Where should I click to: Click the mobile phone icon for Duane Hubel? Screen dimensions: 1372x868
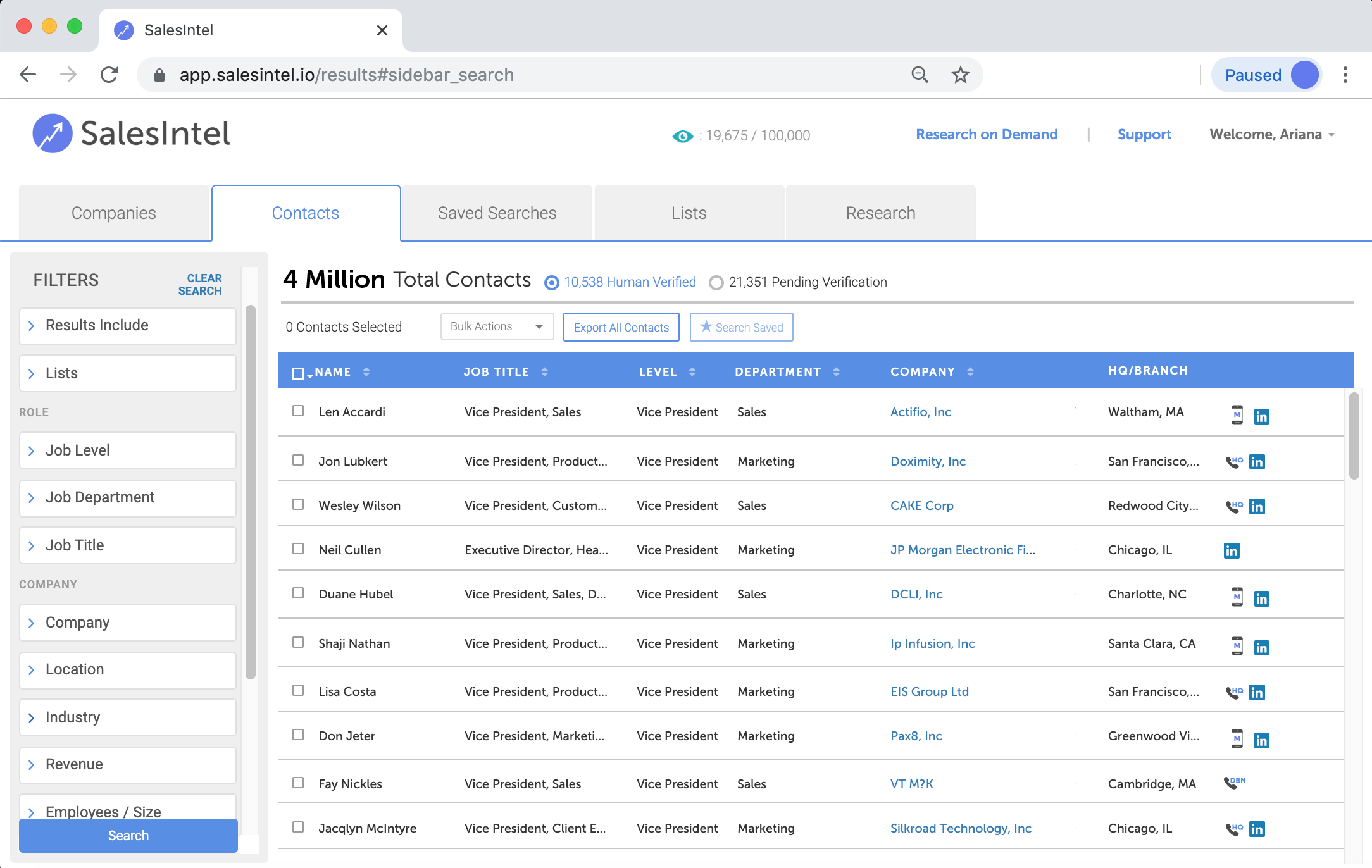click(1237, 598)
